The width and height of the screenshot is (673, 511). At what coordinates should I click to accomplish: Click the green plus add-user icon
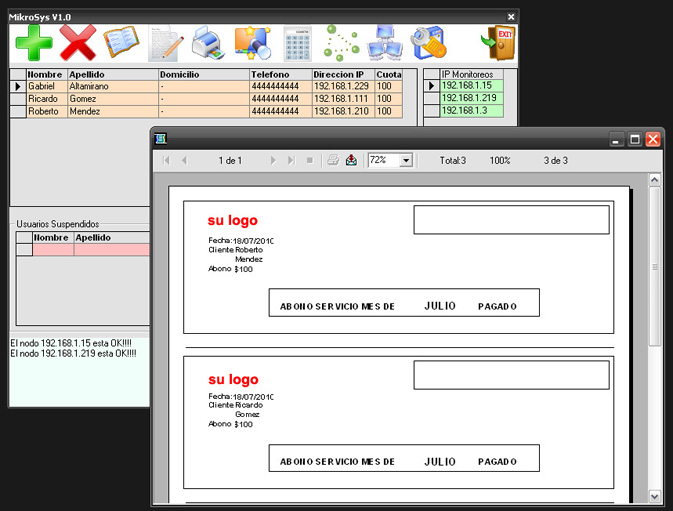[x=34, y=42]
